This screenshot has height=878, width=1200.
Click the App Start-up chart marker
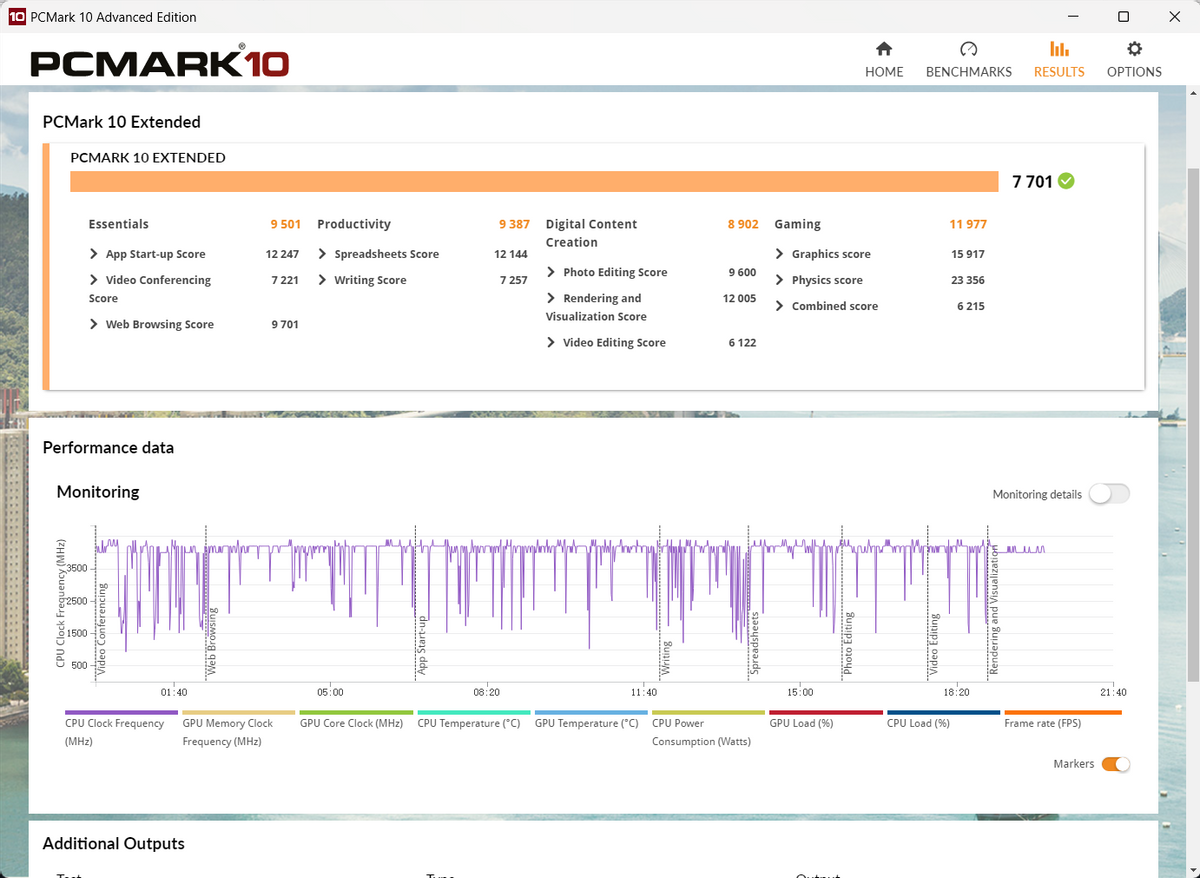tap(422, 645)
